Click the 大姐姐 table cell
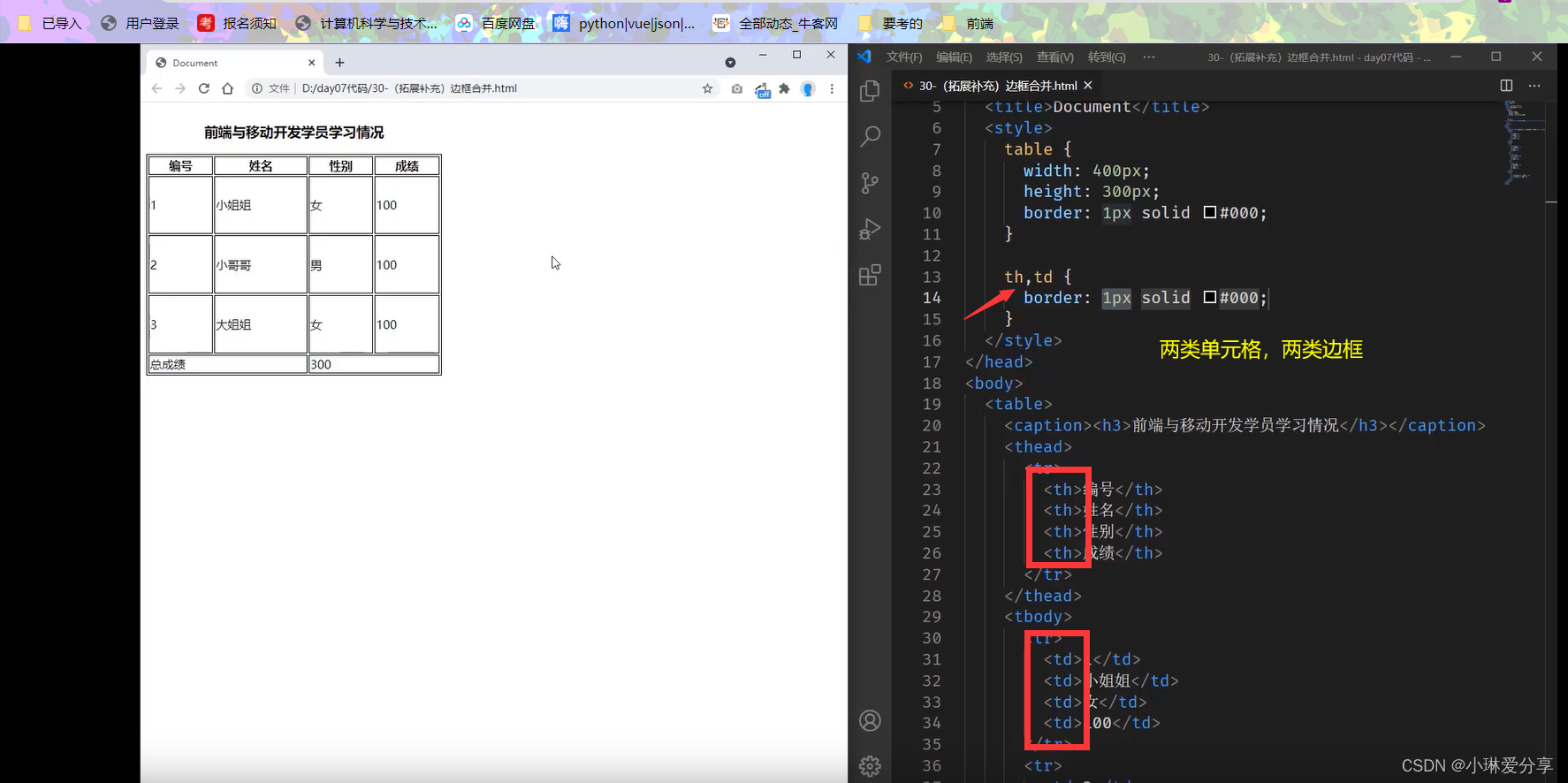 coord(261,324)
